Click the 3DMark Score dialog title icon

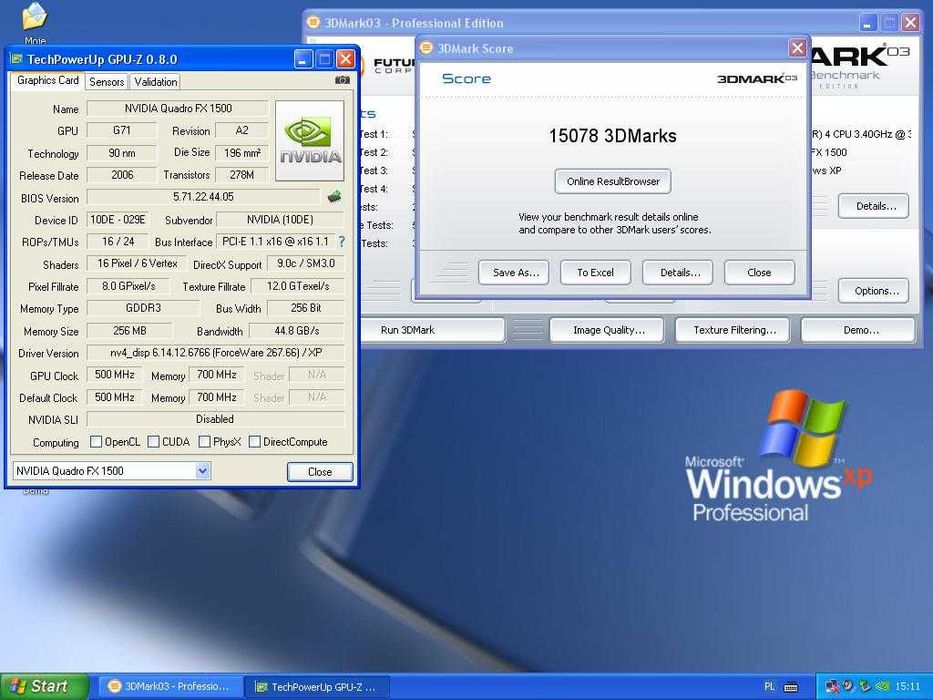426,48
